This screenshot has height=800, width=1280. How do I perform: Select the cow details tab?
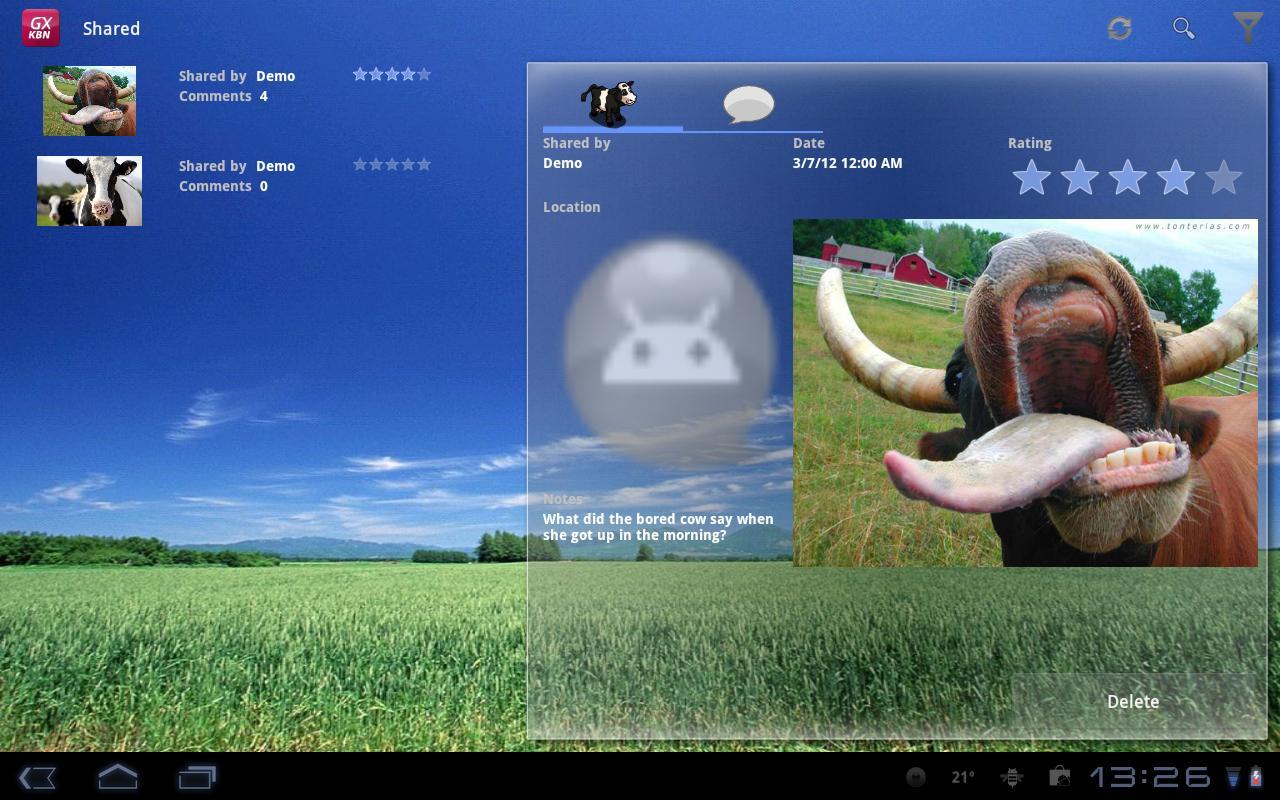[609, 103]
